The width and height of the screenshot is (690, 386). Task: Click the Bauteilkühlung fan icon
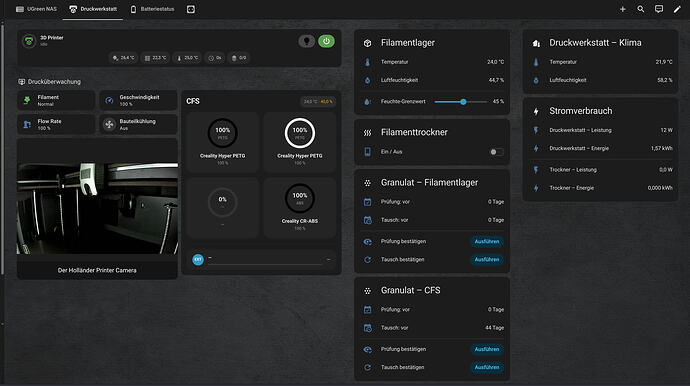point(109,125)
